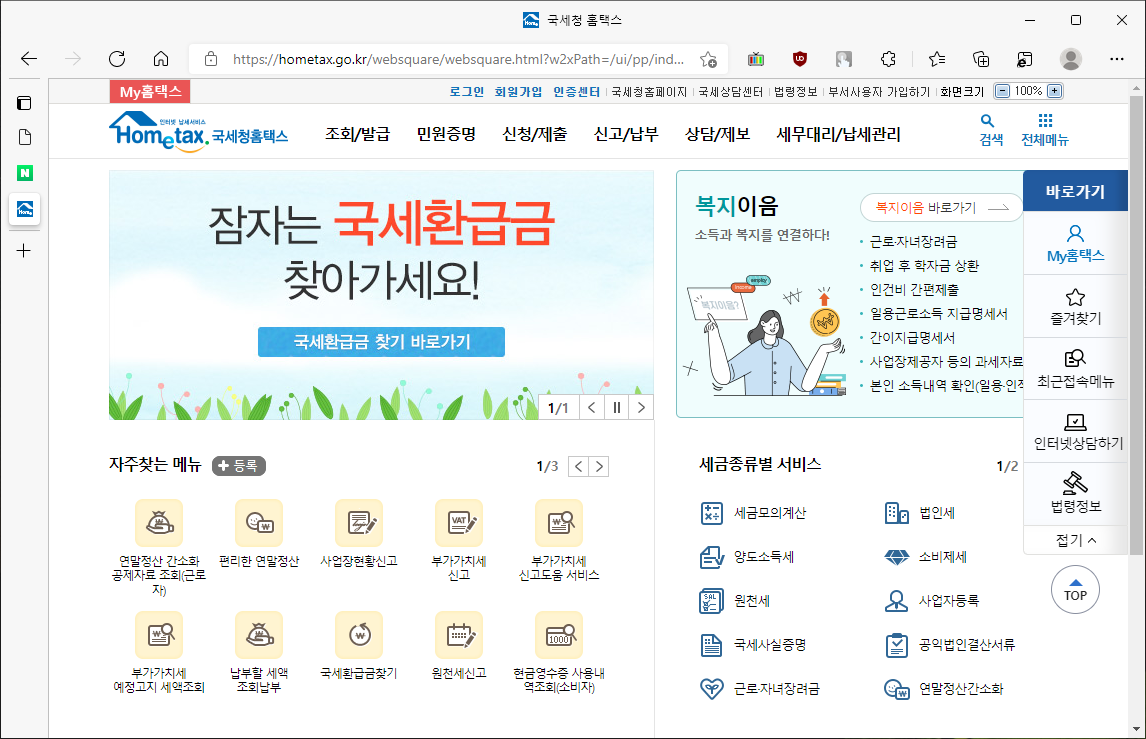Image resolution: width=1146 pixels, height=739 pixels.
Task: Open the 국세환급금찾기 icon
Action: 359,634
